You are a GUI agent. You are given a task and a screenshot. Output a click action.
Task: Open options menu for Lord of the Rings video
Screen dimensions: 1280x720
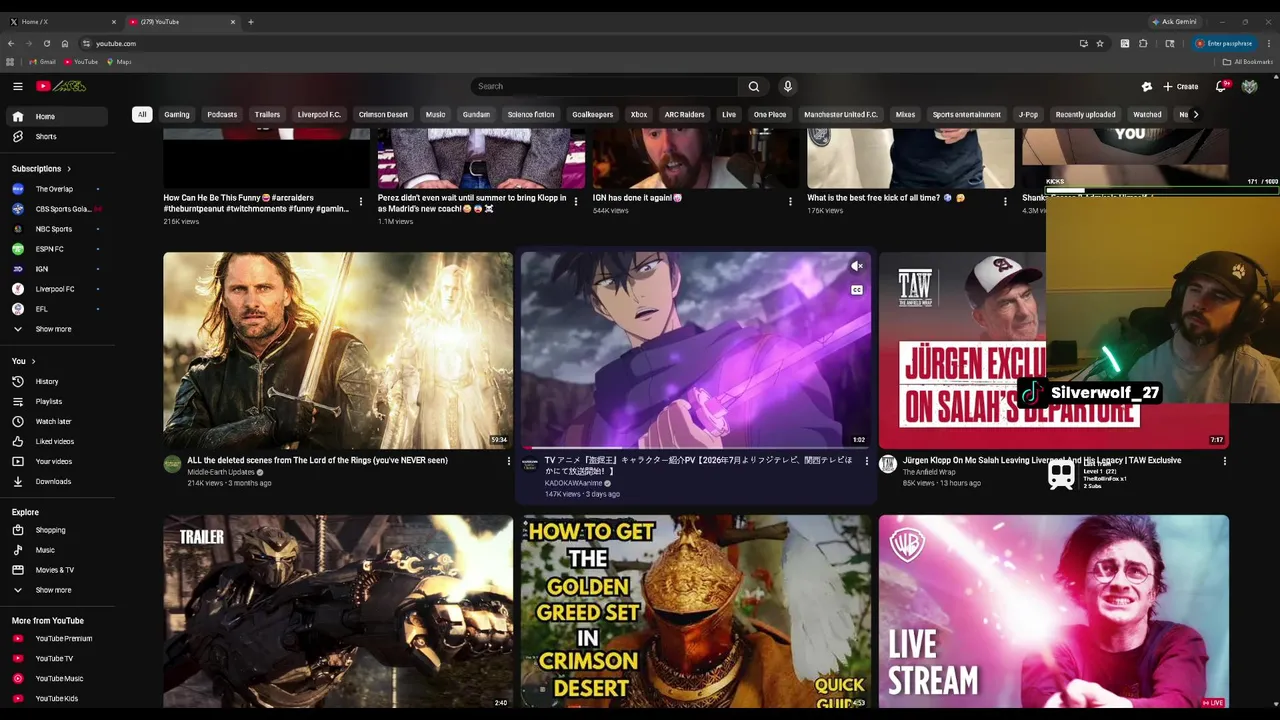(x=508, y=461)
